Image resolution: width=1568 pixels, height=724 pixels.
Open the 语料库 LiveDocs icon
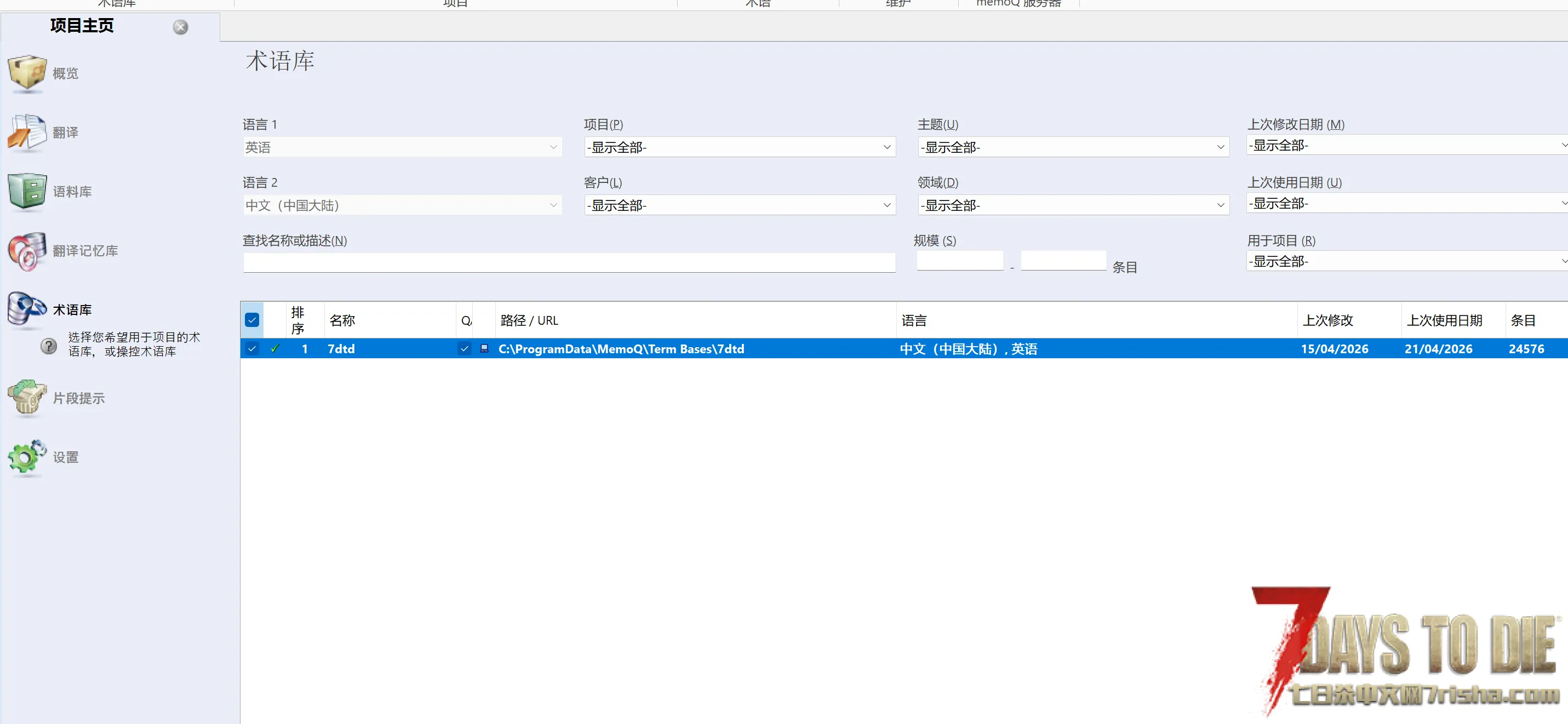coord(27,191)
